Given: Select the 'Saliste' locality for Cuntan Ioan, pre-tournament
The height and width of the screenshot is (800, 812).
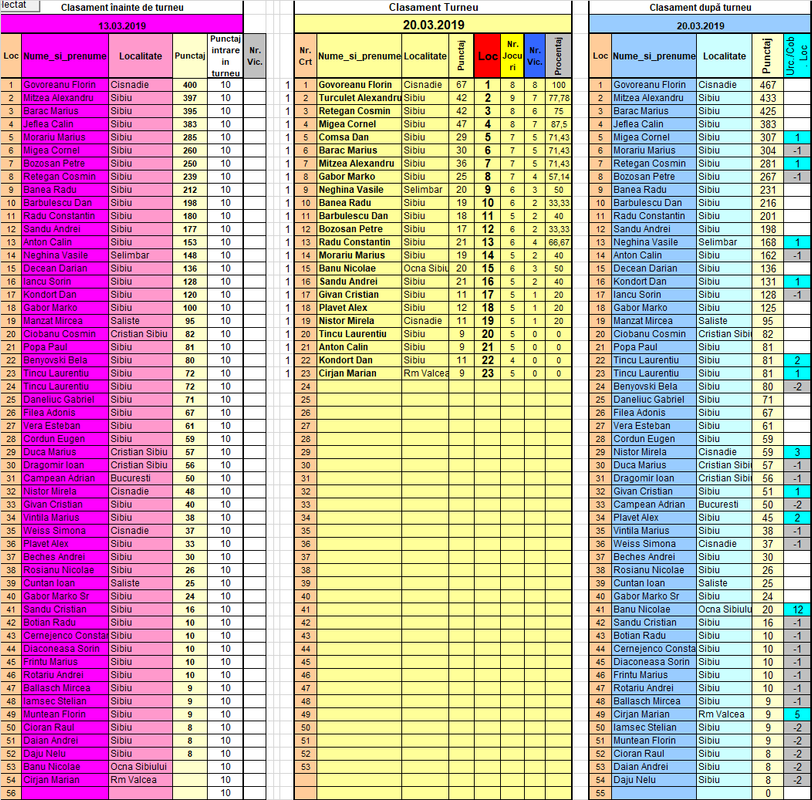Looking at the screenshot, I should point(140,583).
